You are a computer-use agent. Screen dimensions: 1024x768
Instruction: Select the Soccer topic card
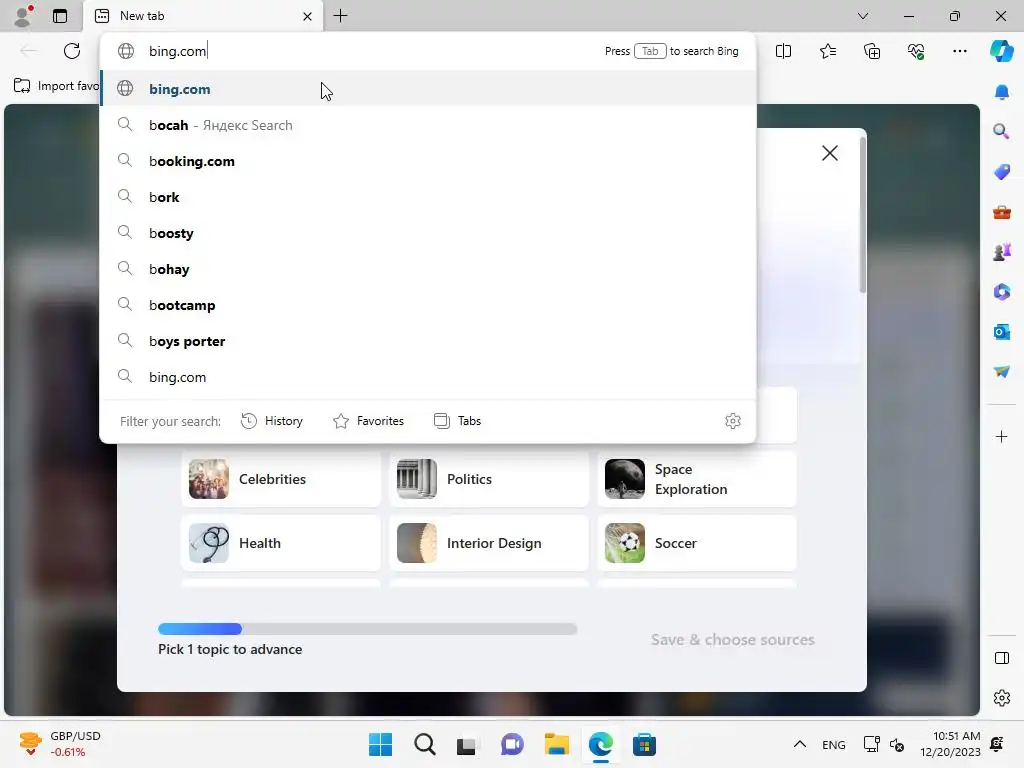click(697, 543)
